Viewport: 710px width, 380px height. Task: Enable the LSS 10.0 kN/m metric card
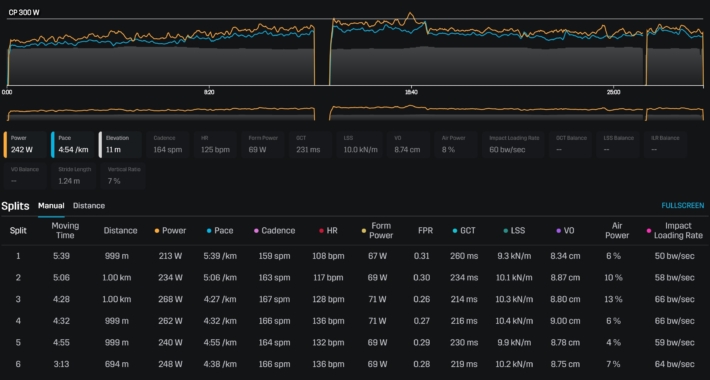point(359,144)
